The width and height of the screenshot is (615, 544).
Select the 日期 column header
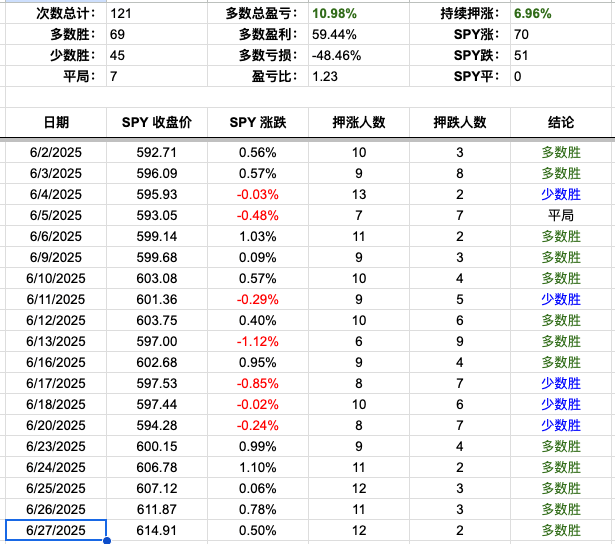56,122
